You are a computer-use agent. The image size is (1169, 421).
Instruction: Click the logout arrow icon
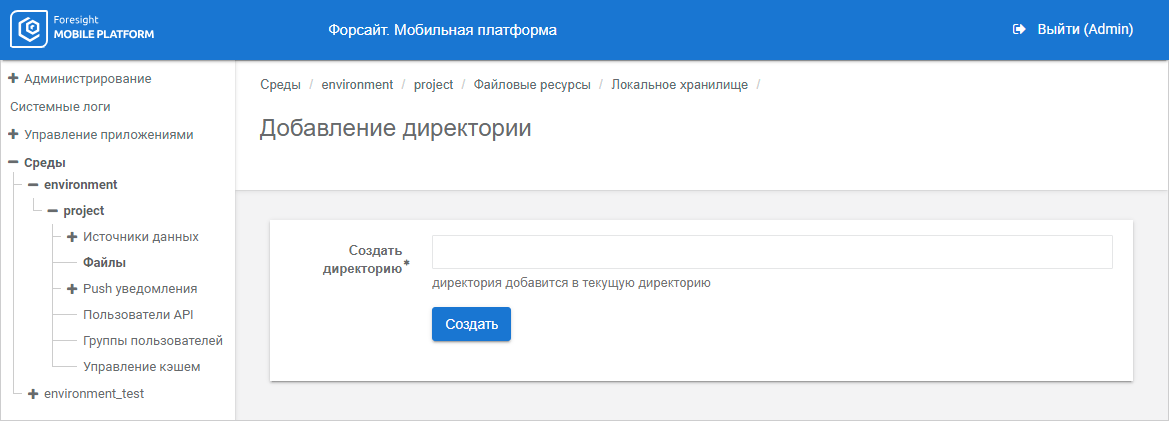coord(1019,30)
